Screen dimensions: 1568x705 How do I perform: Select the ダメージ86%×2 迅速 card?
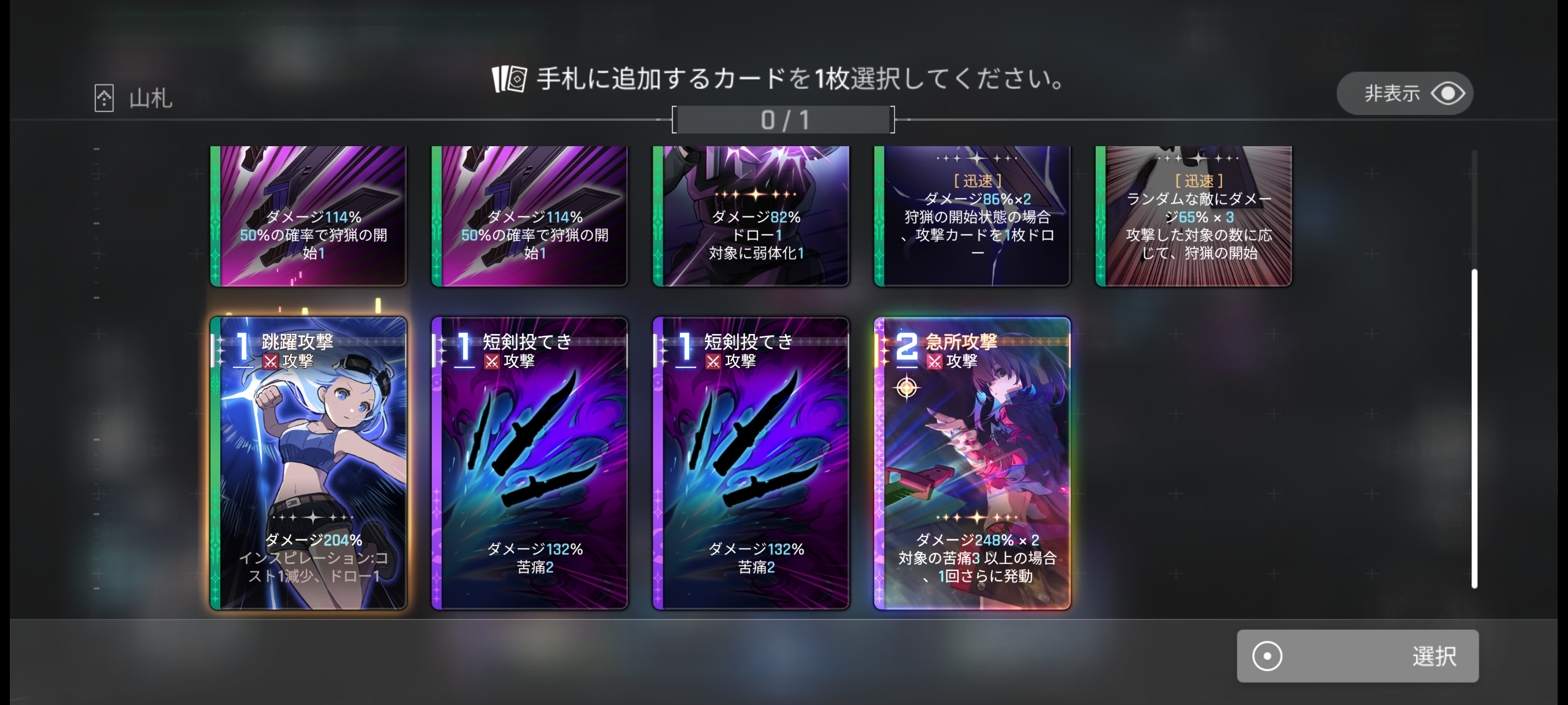coord(972,216)
